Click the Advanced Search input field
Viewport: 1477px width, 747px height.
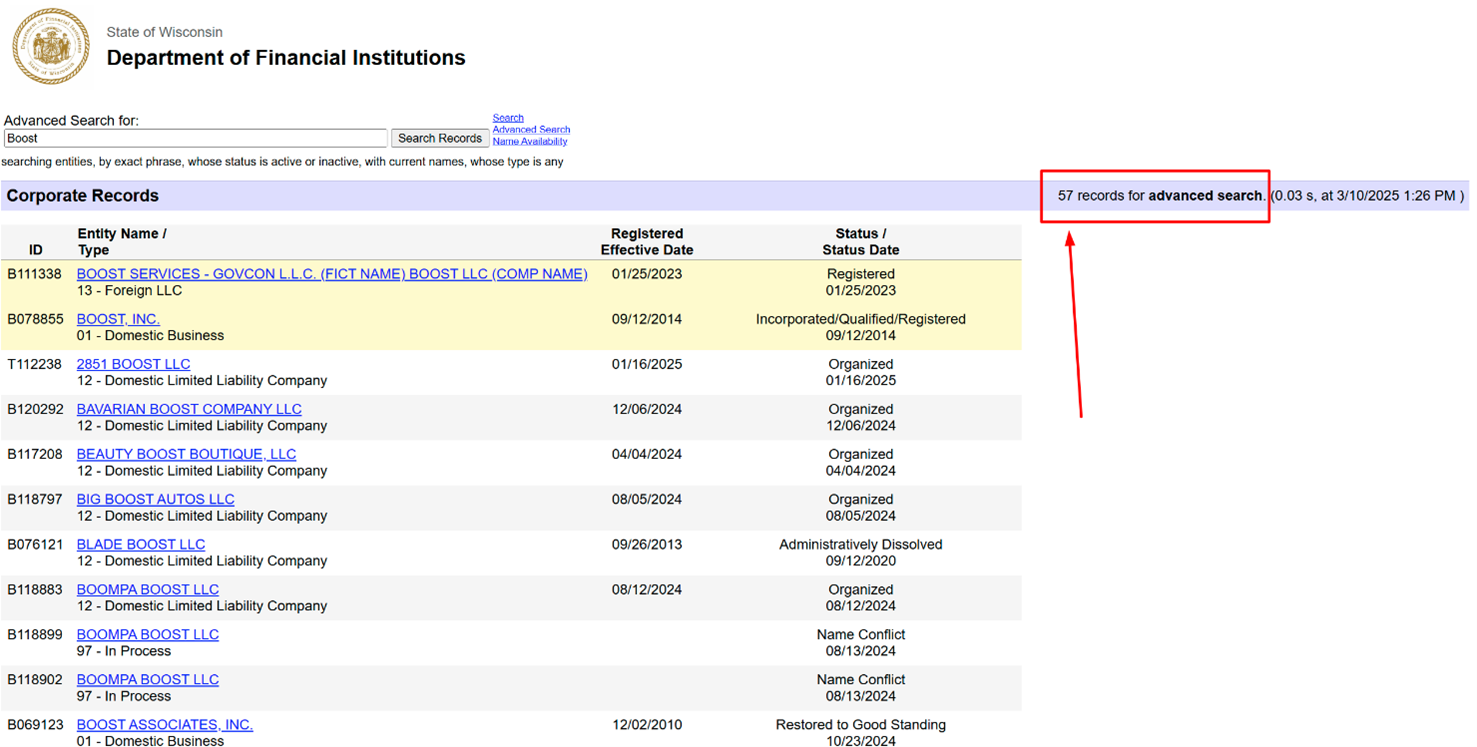pyautogui.click(x=195, y=138)
